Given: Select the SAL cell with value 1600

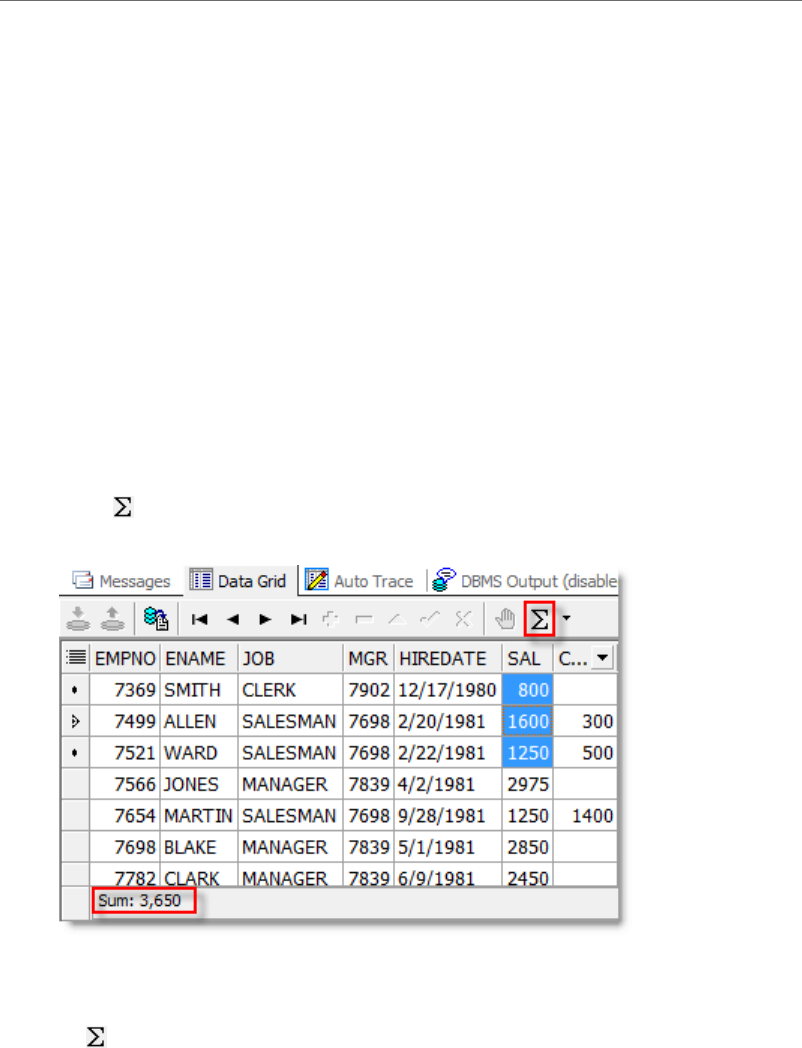Looking at the screenshot, I should (527, 721).
